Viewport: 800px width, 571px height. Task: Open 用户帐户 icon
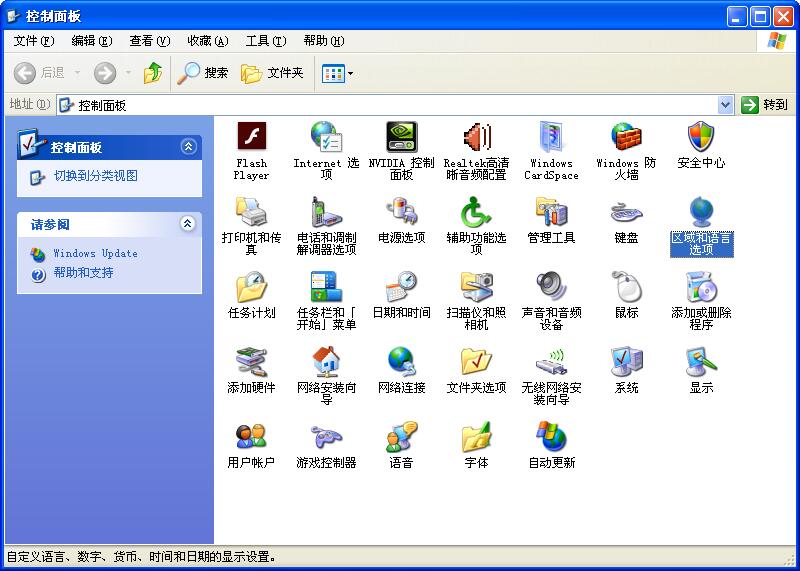tap(252, 437)
